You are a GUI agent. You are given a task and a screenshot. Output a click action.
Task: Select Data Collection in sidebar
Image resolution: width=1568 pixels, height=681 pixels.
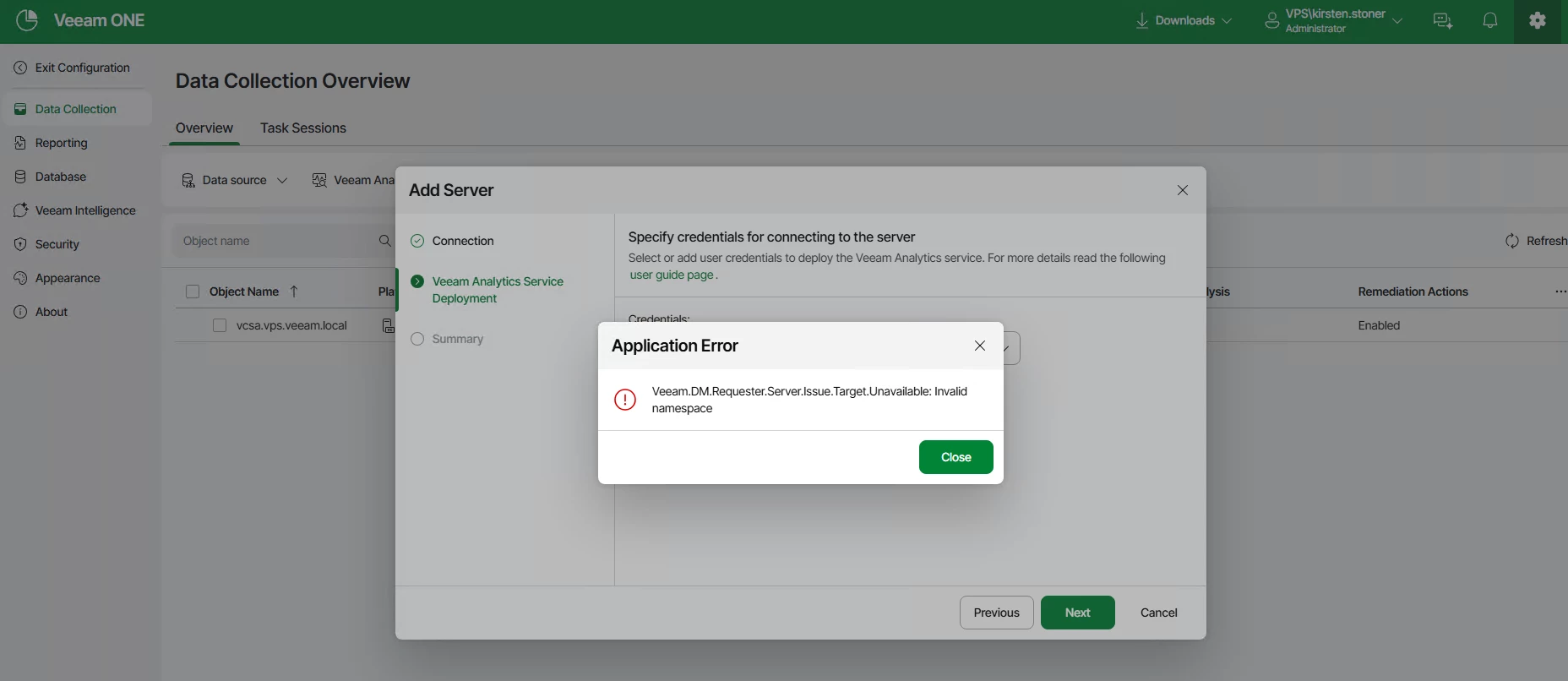[x=78, y=109]
